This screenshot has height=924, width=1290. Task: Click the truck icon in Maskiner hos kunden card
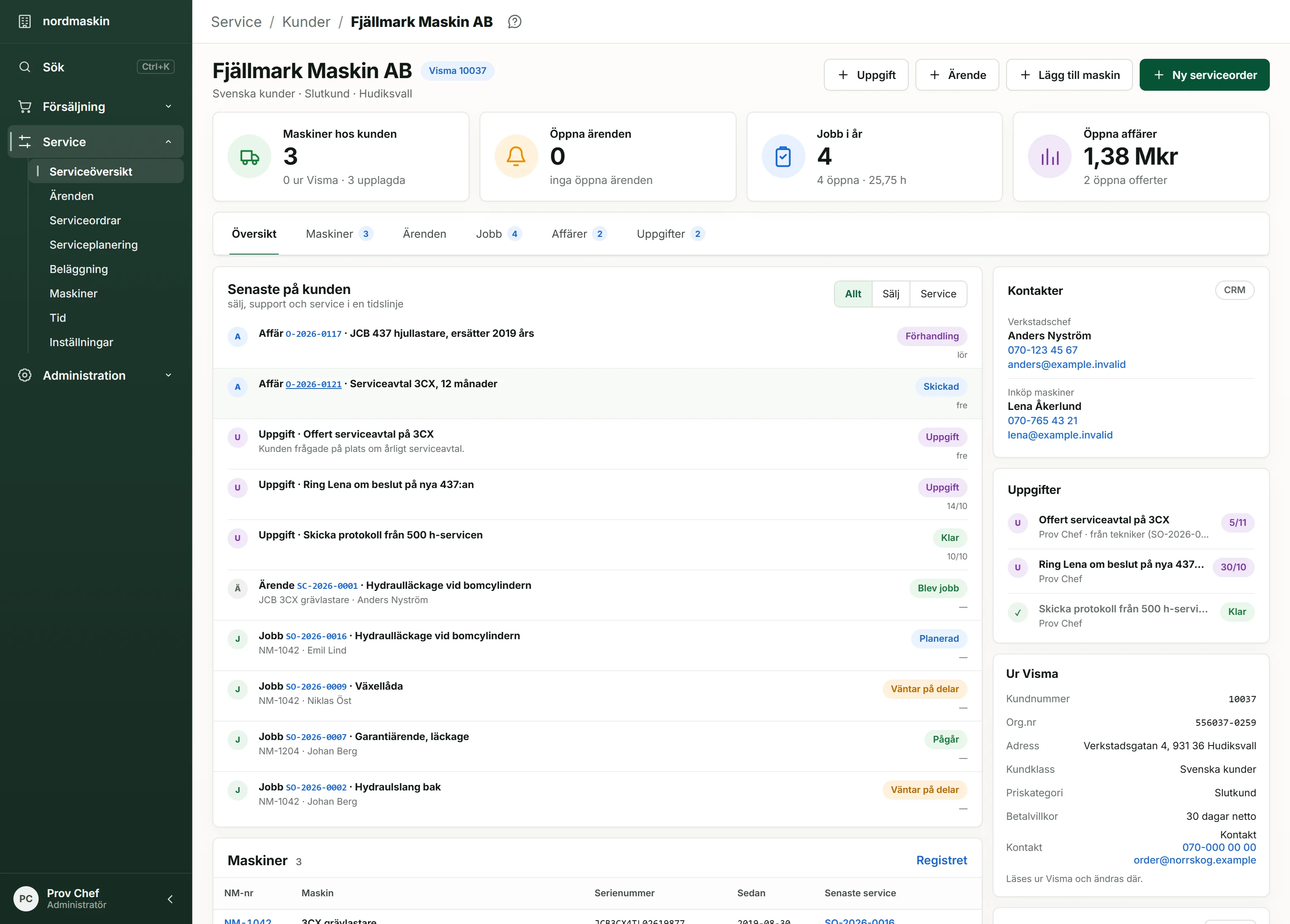(249, 157)
